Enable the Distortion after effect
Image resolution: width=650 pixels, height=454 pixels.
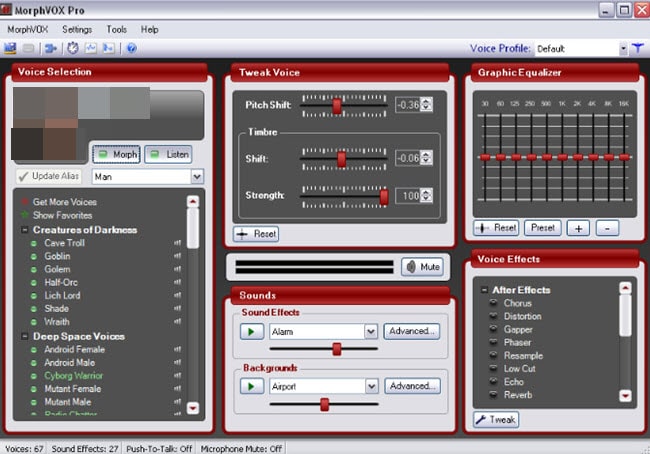tap(493, 316)
